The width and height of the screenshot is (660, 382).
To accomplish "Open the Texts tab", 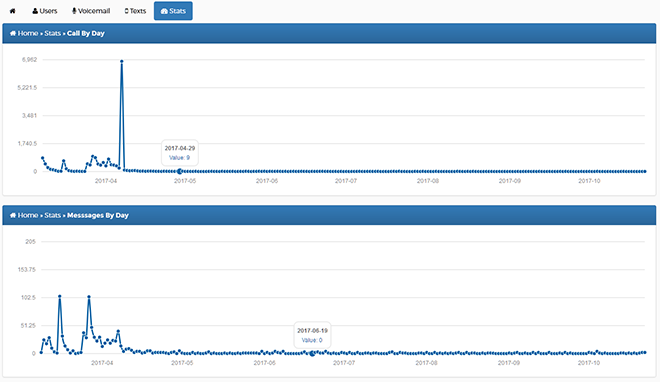I will pos(135,11).
